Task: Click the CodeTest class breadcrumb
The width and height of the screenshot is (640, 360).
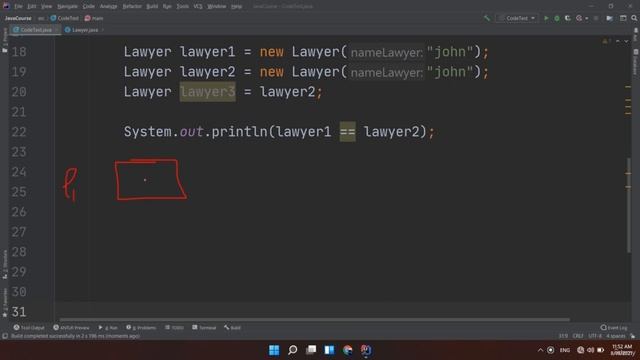Action: (x=64, y=18)
